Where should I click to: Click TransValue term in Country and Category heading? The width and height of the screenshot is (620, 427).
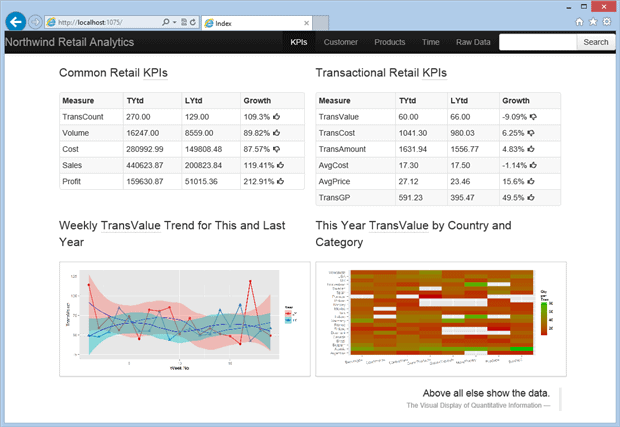pos(399,225)
